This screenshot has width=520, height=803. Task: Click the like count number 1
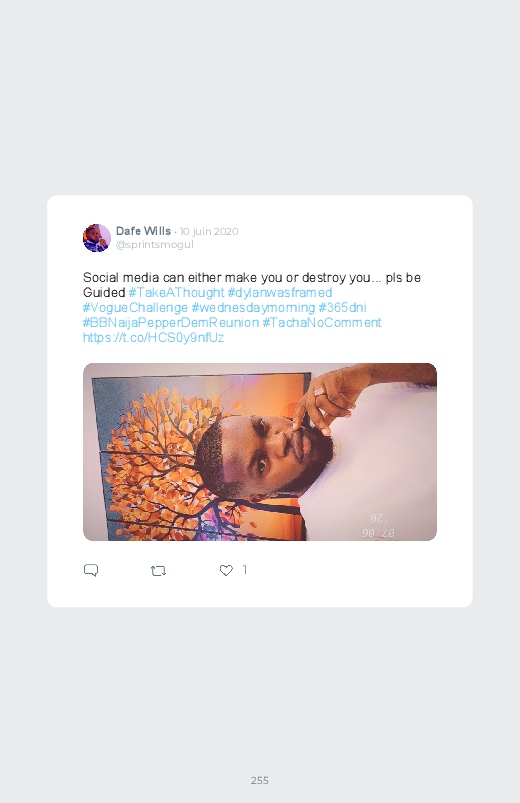point(245,569)
